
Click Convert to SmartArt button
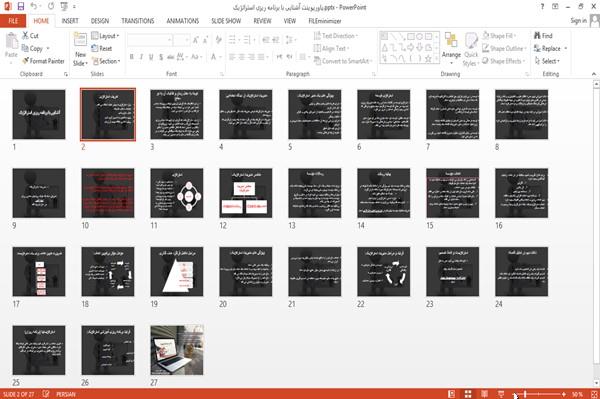(342, 61)
